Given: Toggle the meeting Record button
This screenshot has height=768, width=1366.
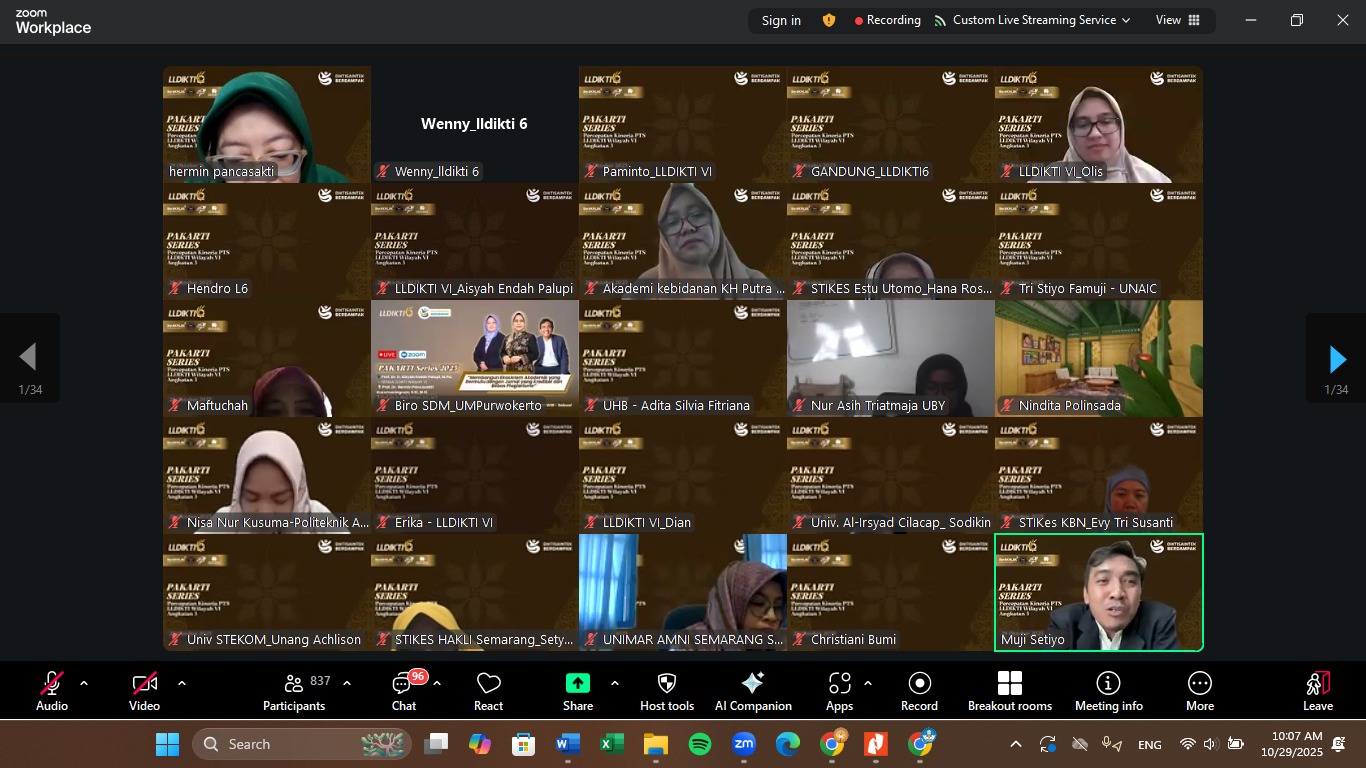Looking at the screenshot, I should point(919,691).
